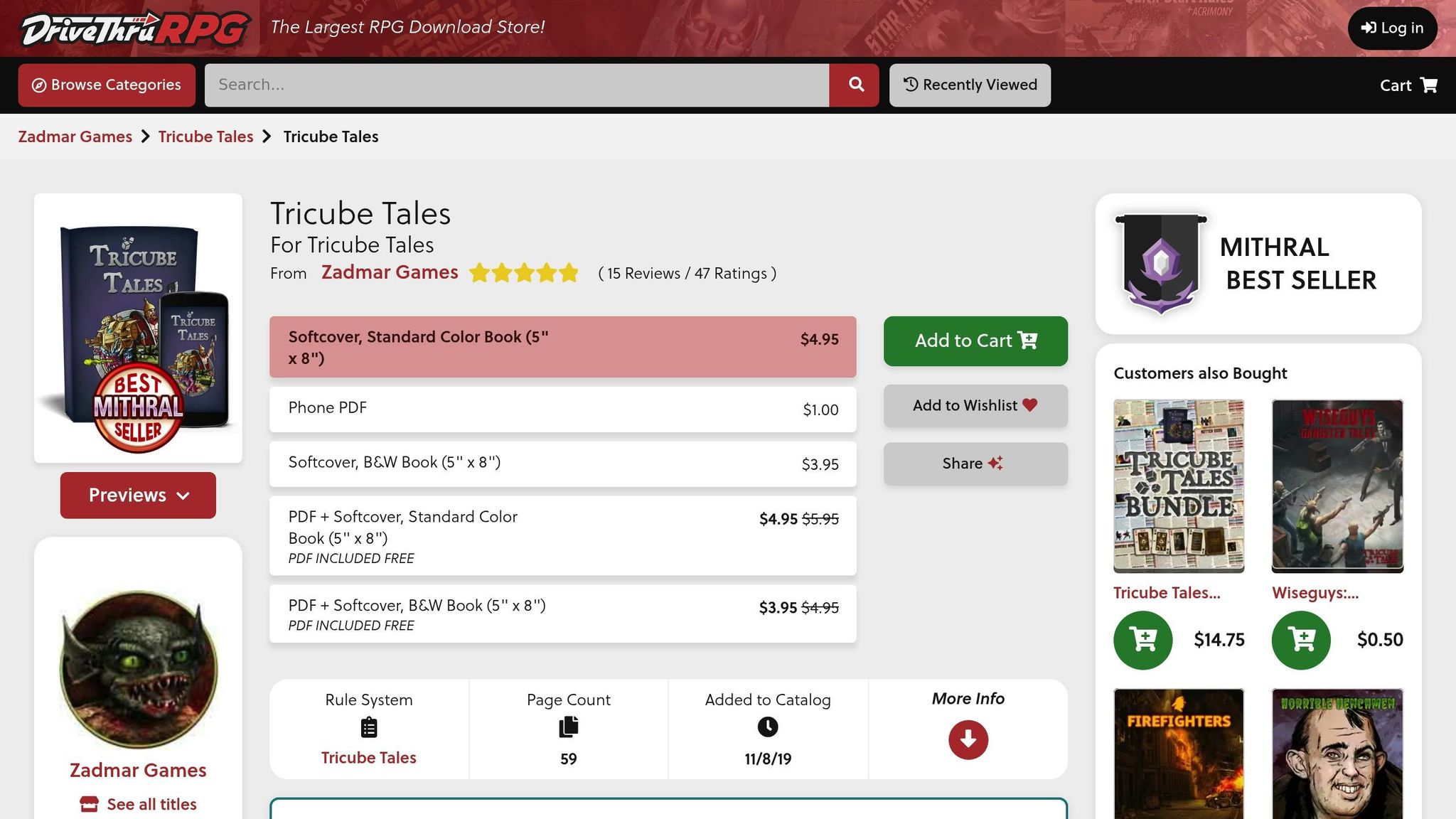Click the Mithral Best Seller badge
This screenshot has height=819, width=1456.
click(x=1258, y=264)
